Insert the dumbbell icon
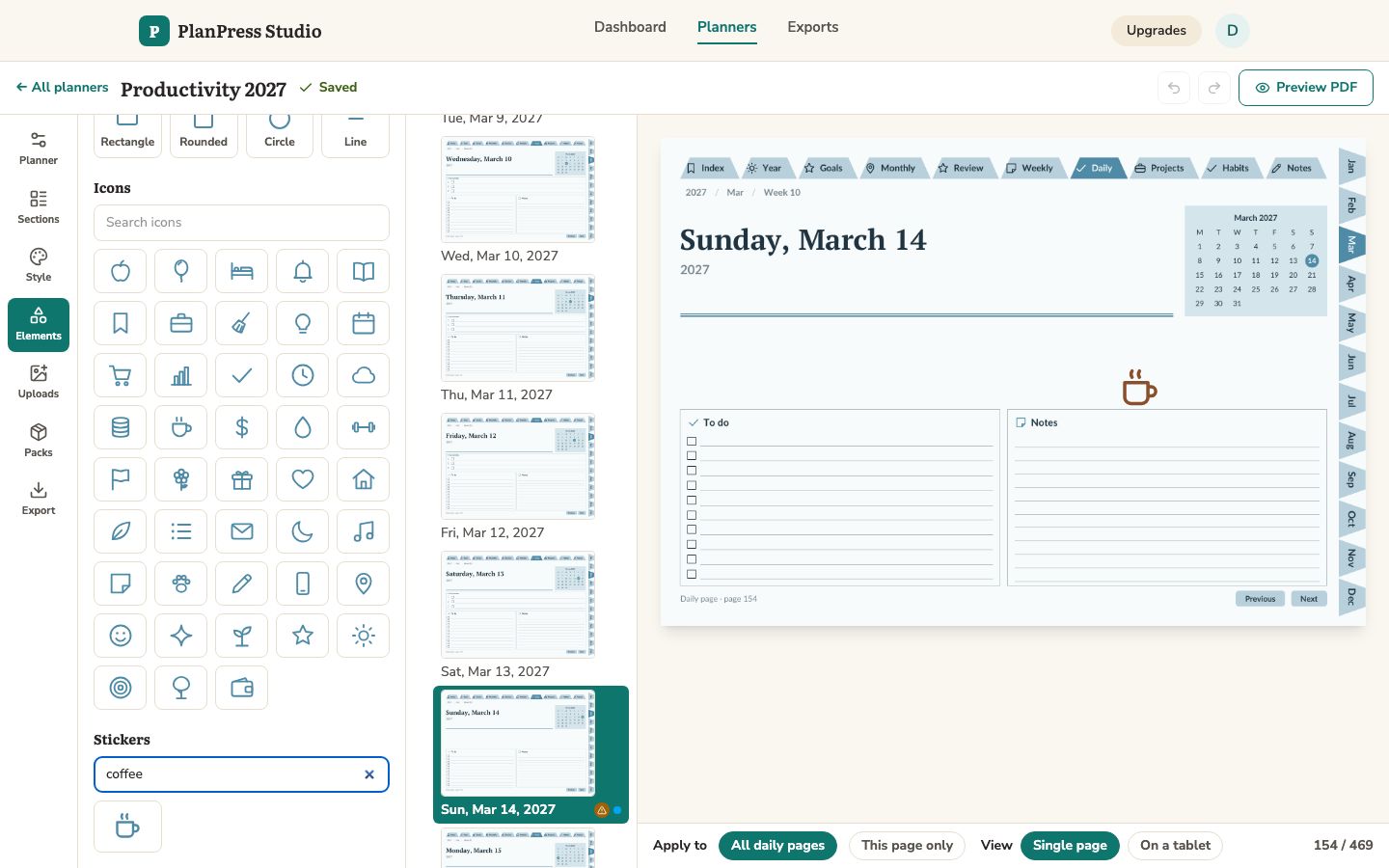1389x868 pixels. [x=364, y=427]
